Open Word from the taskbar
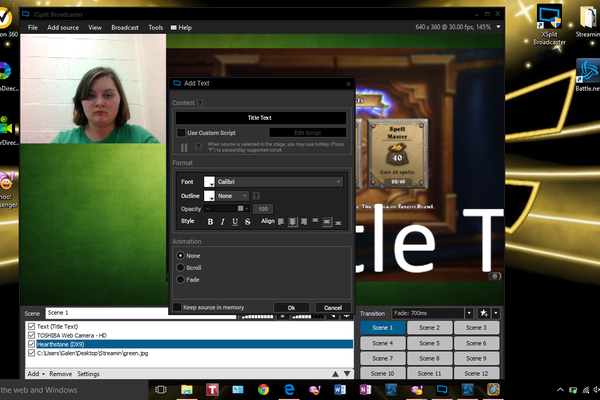Screen dimensions: 600x400 340,390
